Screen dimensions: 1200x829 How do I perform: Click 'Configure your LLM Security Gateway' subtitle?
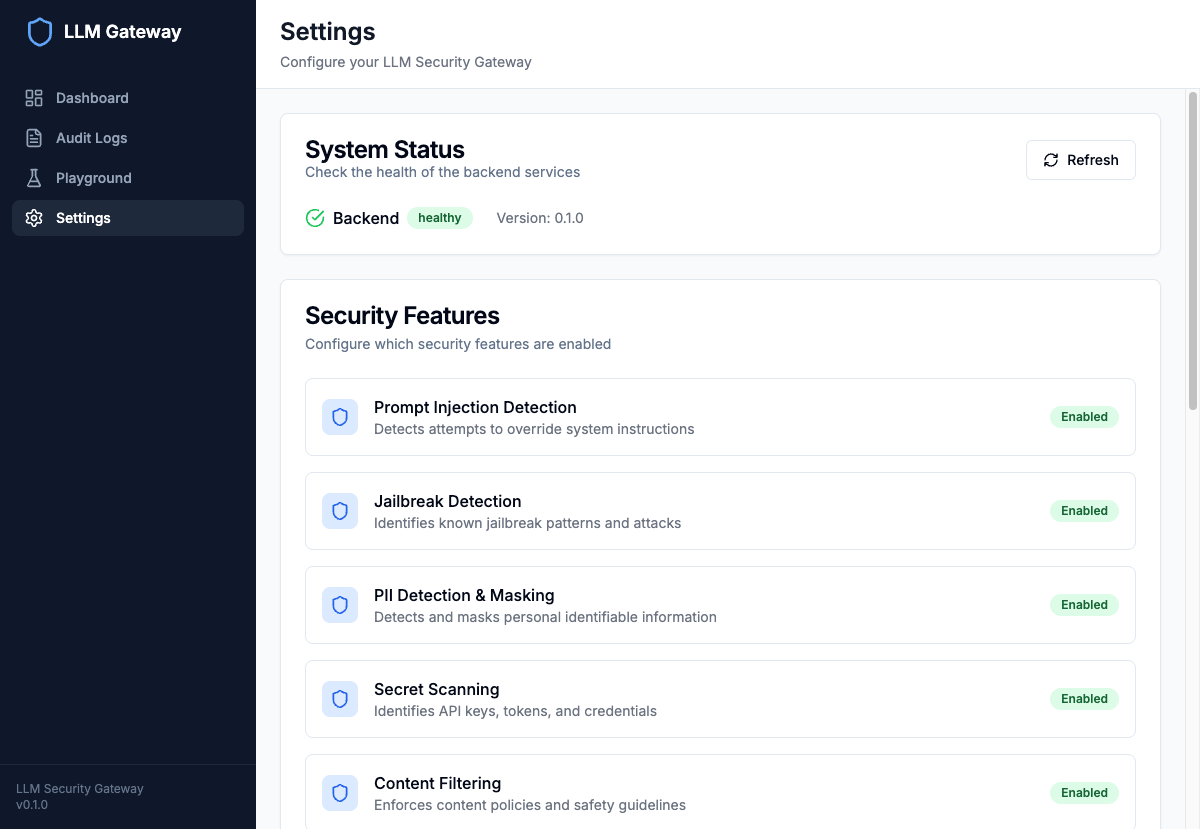click(406, 62)
